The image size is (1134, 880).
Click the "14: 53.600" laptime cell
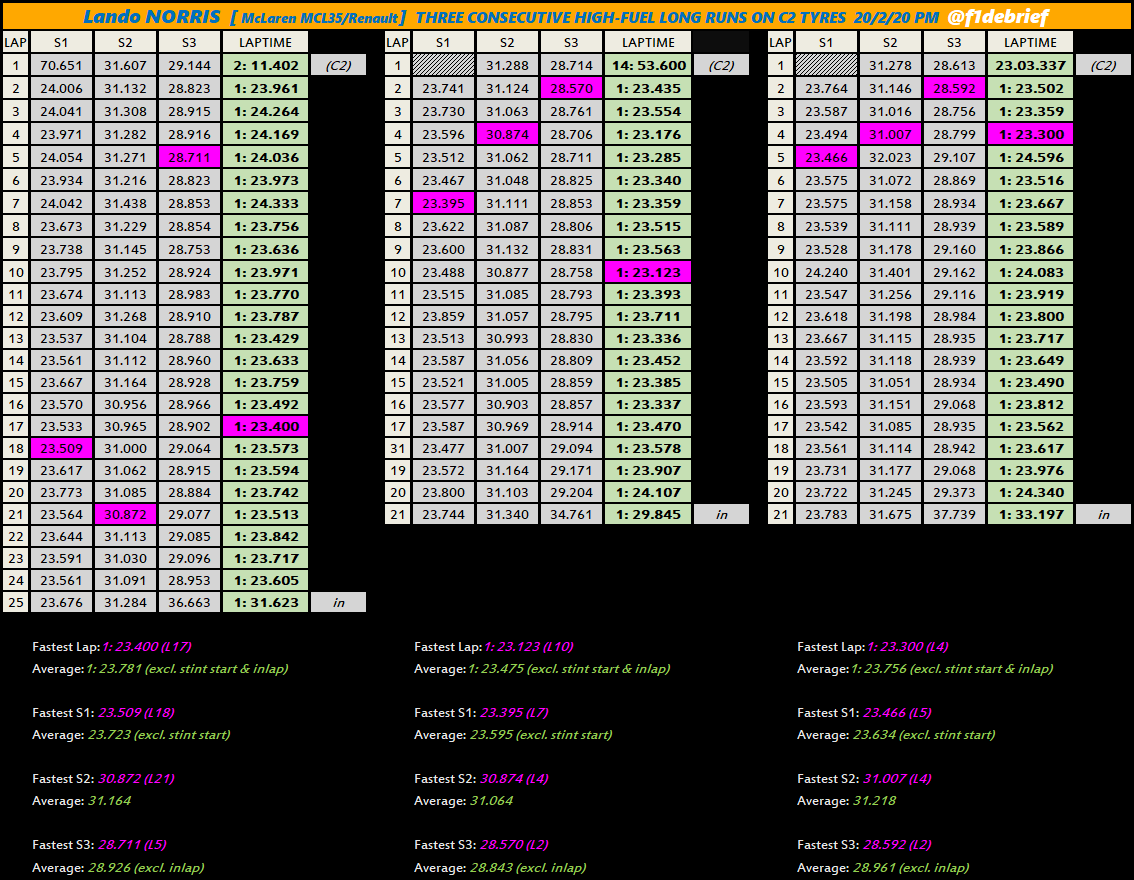648,65
